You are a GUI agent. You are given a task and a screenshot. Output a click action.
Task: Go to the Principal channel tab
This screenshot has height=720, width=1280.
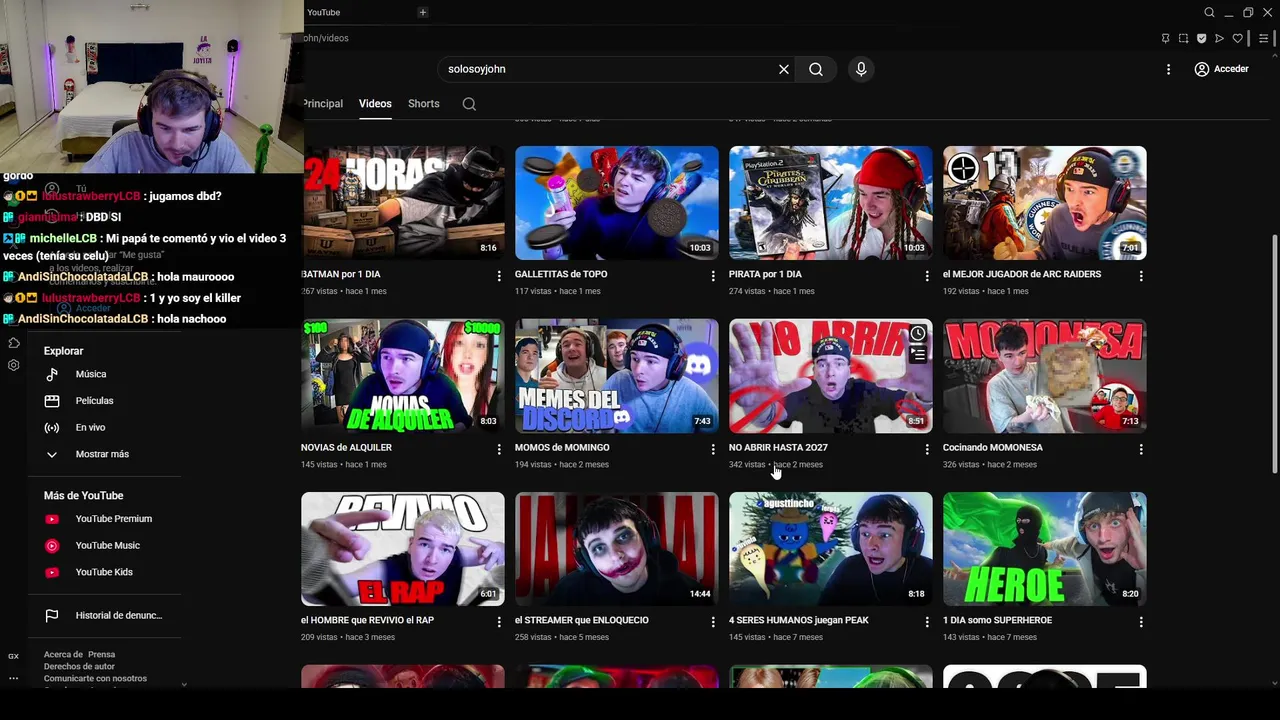(x=322, y=104)
